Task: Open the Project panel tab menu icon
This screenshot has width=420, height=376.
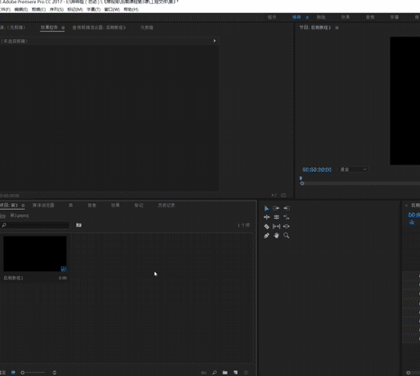Action: click(23, 205)
